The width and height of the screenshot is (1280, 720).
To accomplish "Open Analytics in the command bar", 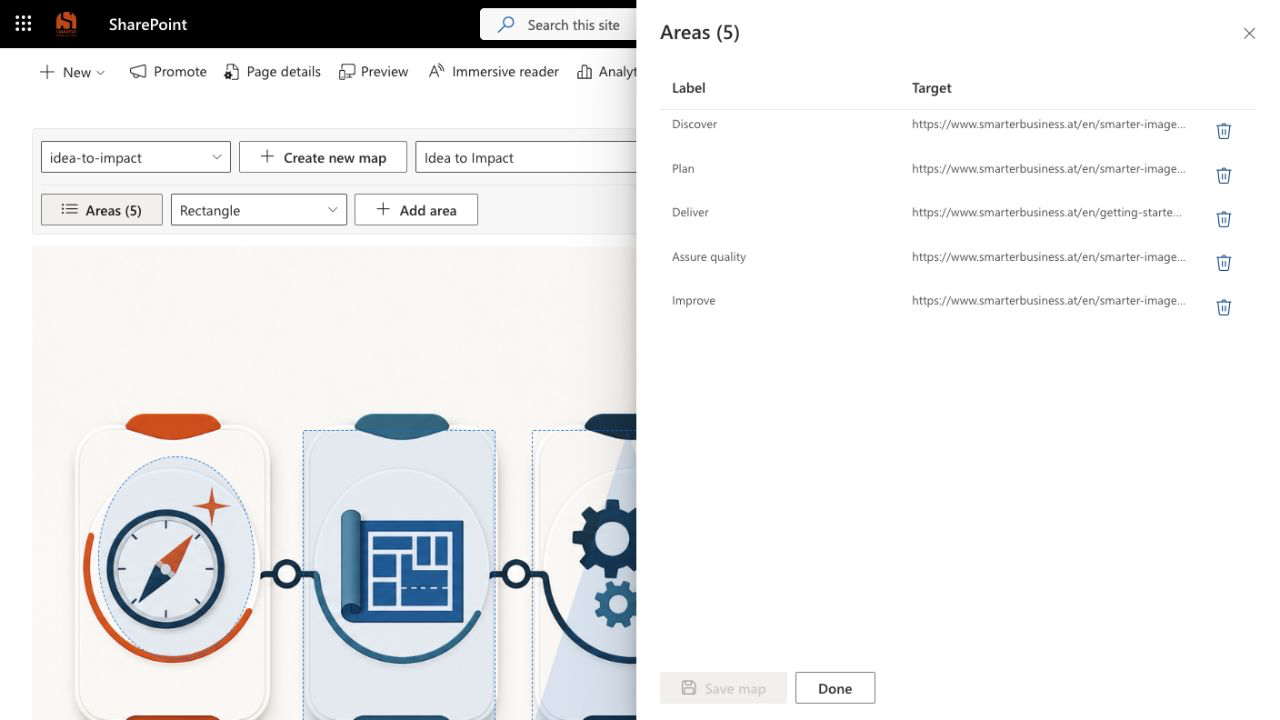I will 606,72.
